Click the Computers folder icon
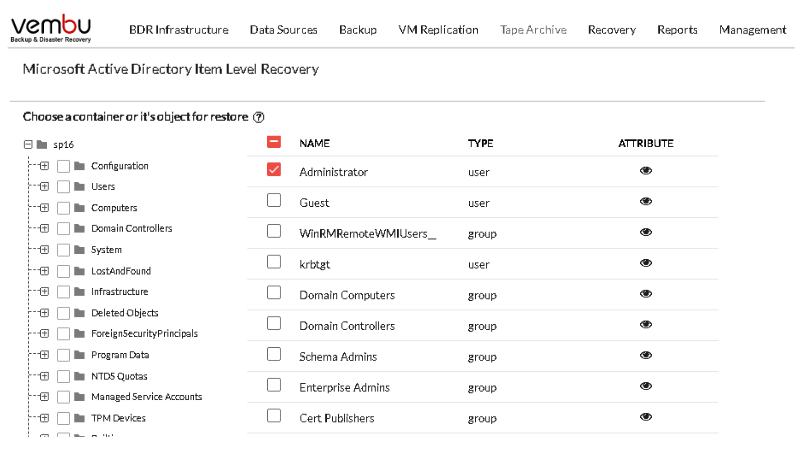Screen dimensions: 800x450 [x=79, y=208]
